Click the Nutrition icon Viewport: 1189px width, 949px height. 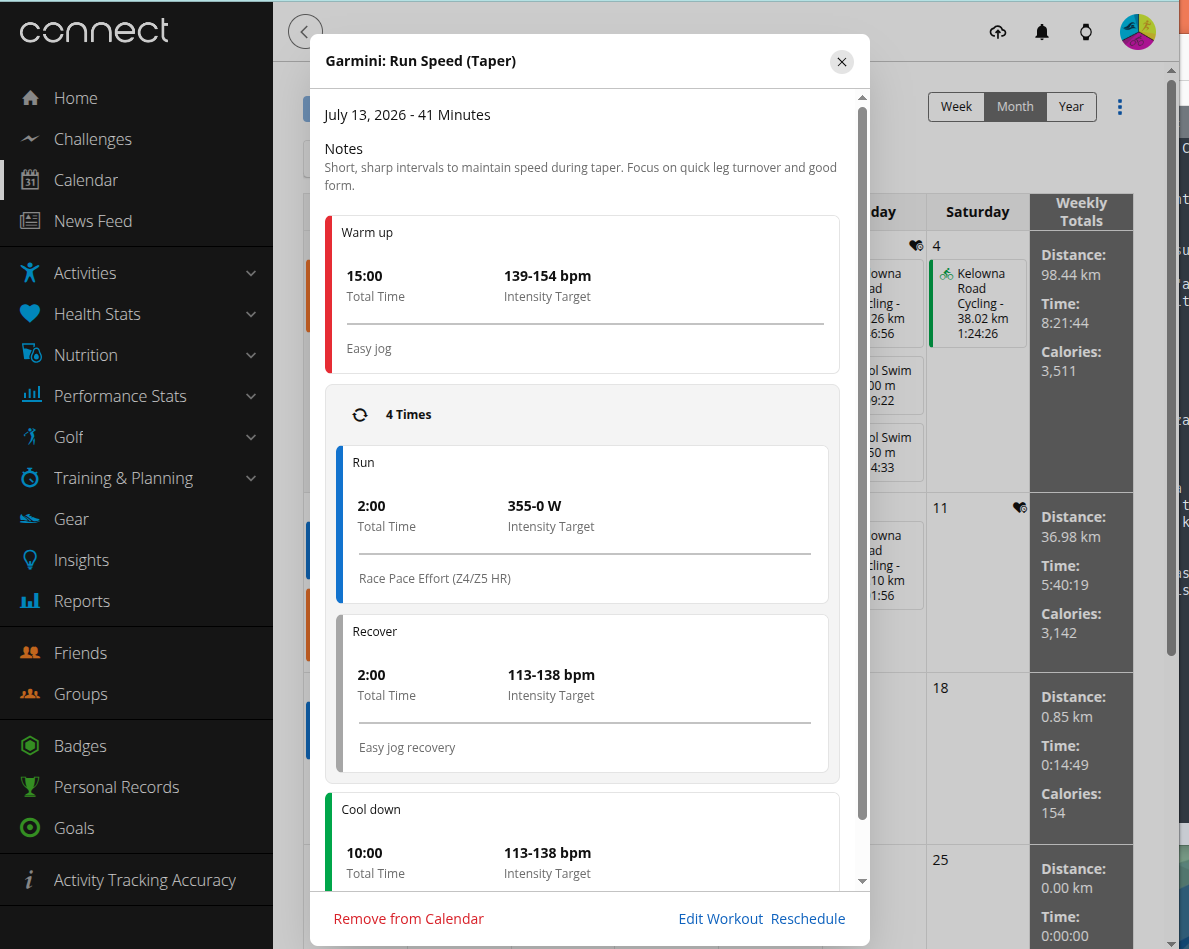click(30, 355)
